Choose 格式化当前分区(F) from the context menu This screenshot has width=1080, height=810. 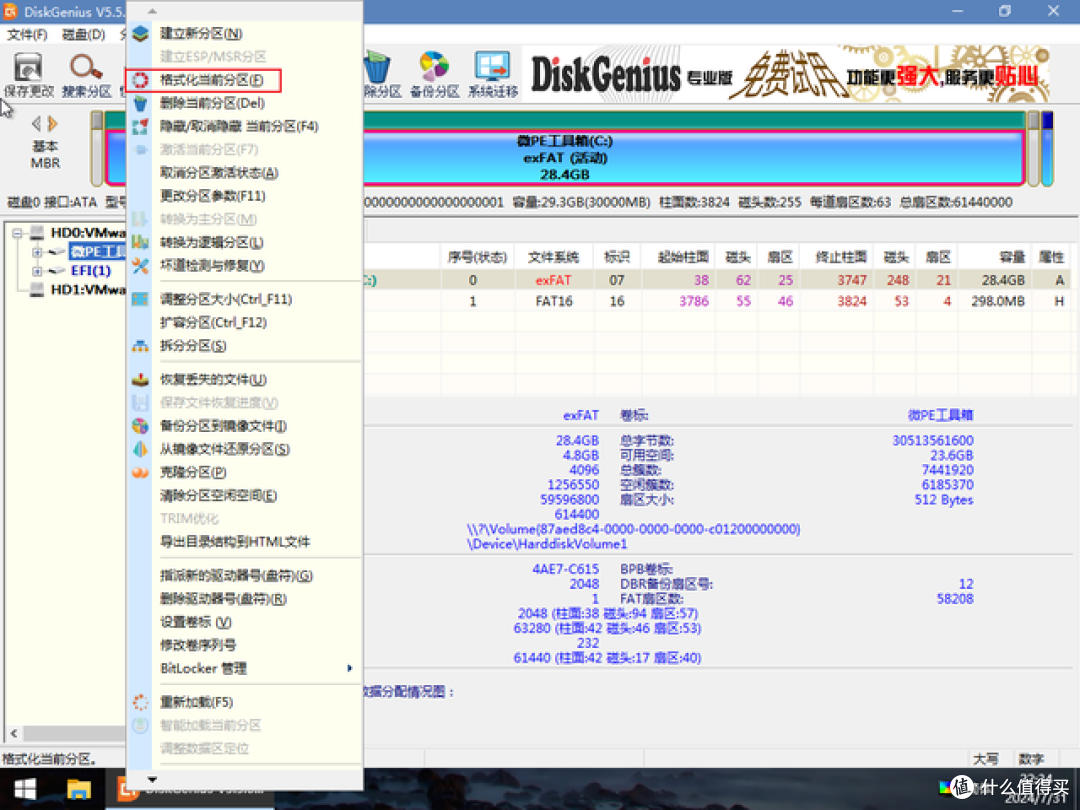tap(211, 80)
